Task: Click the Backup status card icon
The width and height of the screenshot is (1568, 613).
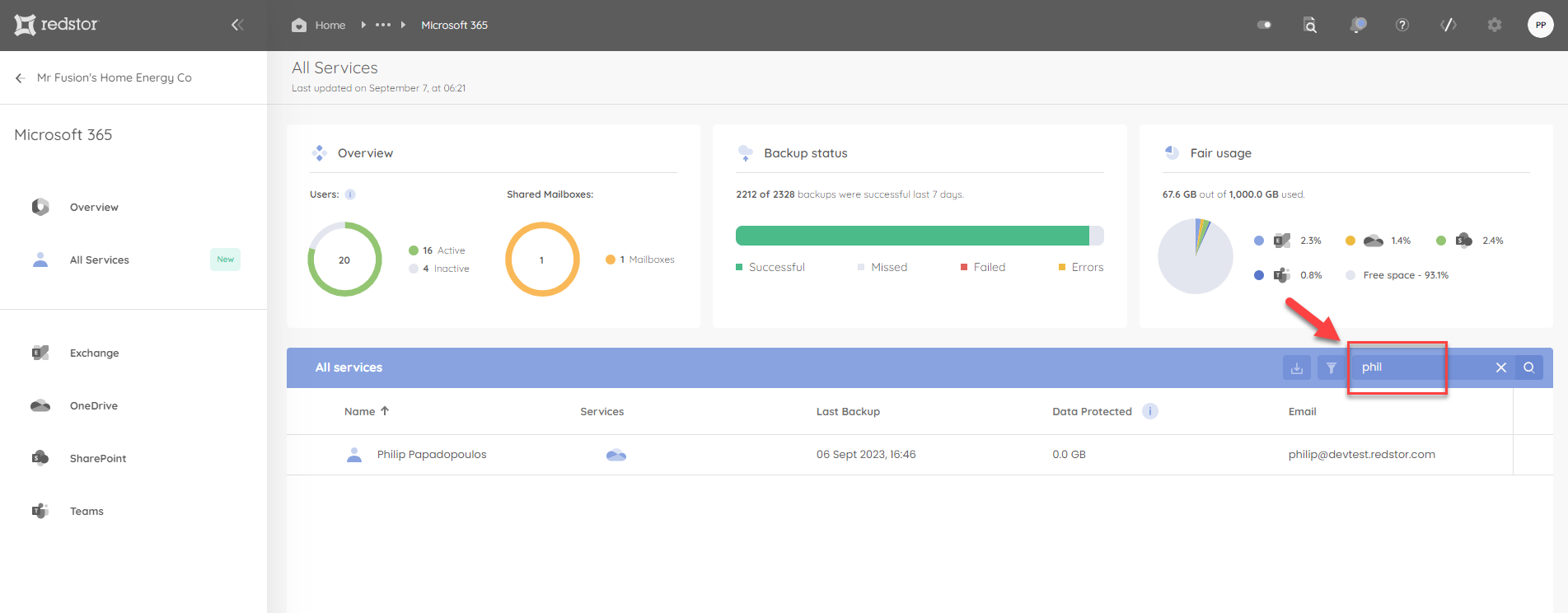Action: tap(746, 153)
